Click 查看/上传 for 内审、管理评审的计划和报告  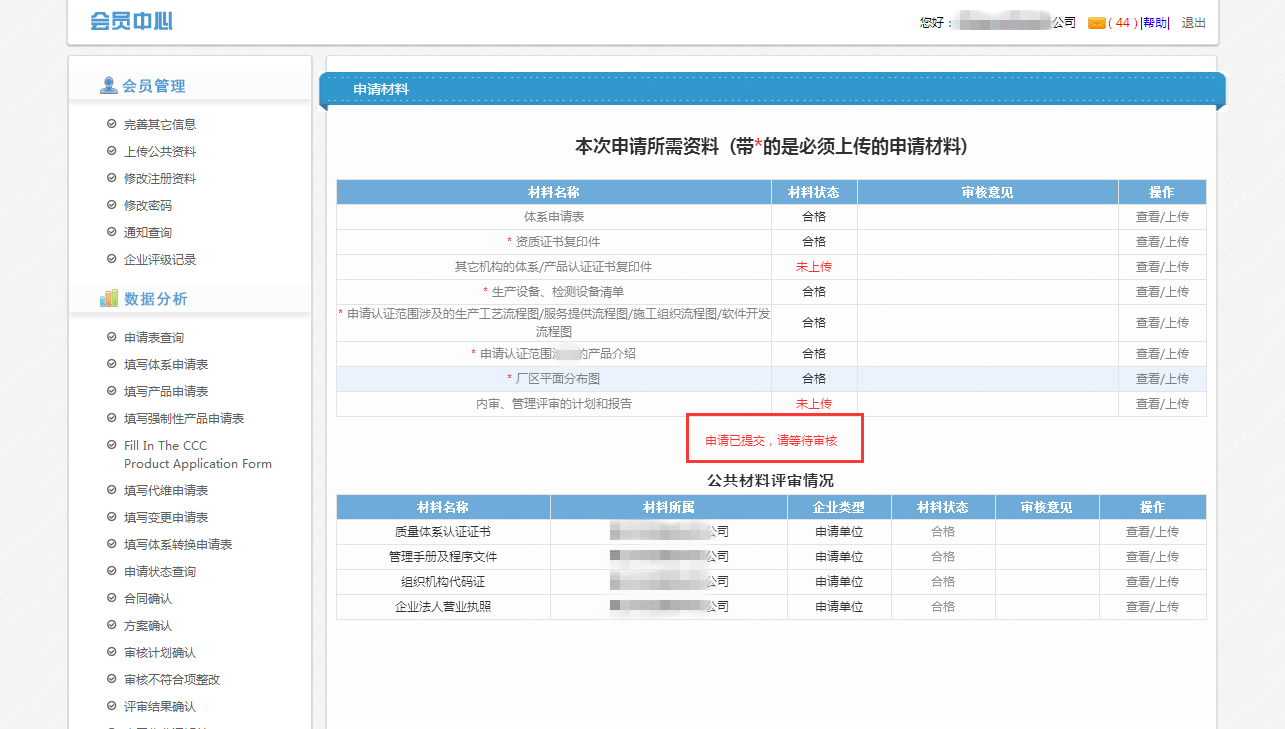tap(1161, 404)
